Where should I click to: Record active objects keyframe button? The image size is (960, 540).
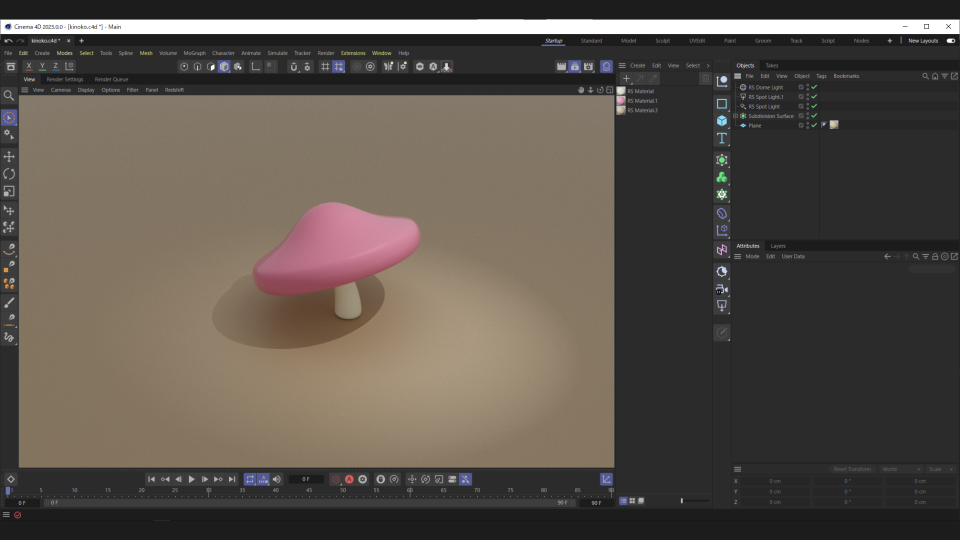pos(336,479)
